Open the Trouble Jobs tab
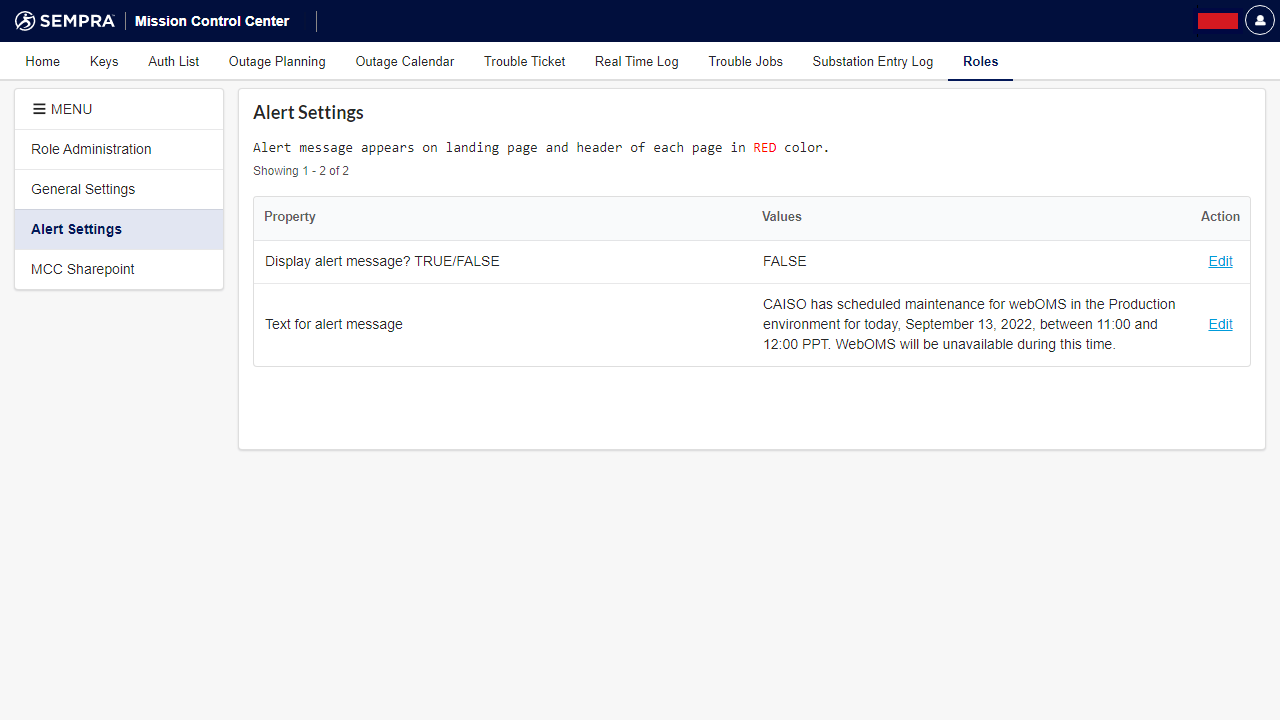Viewport: 1280px width, 720px height. coord(746,61)
